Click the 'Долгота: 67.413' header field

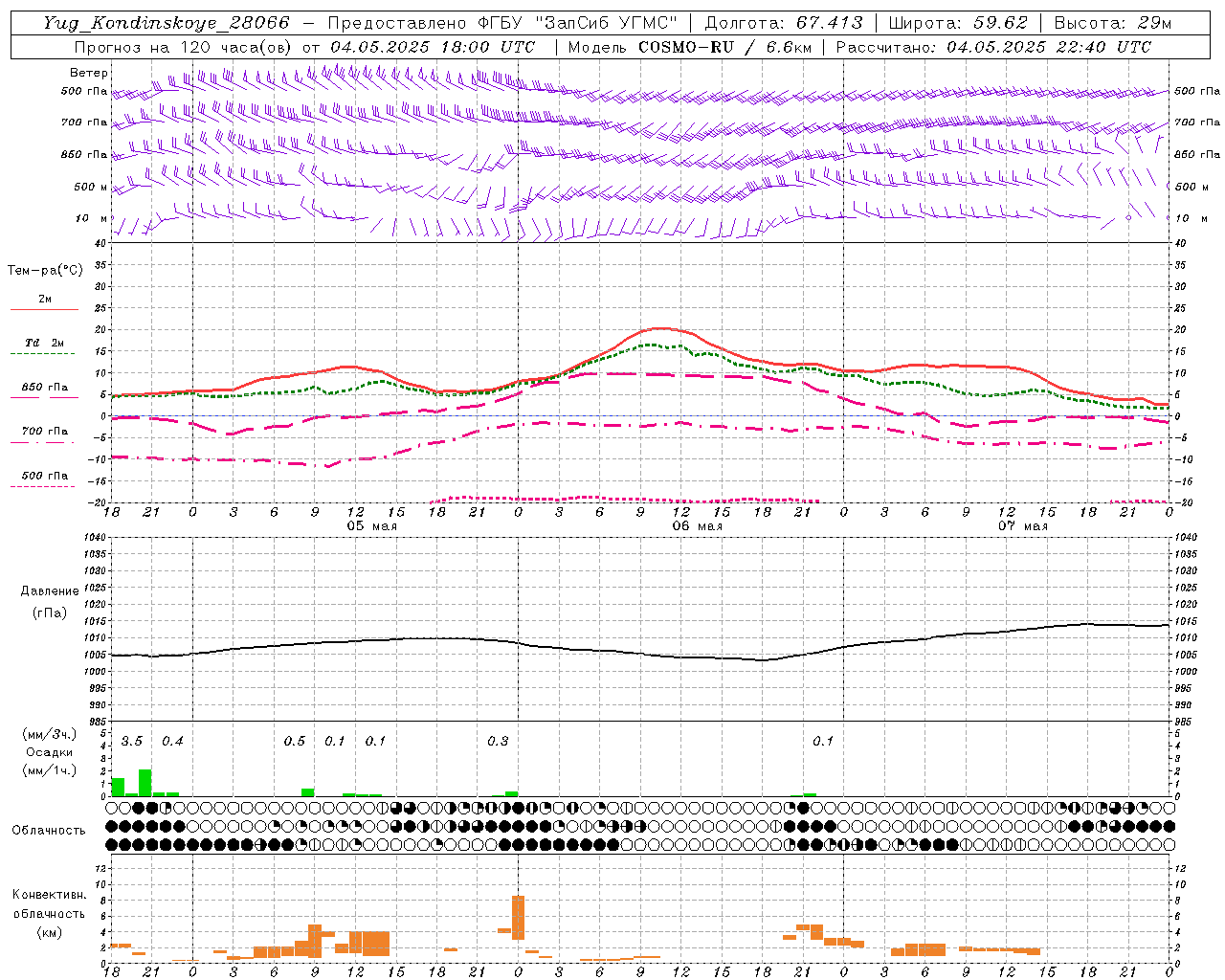[x=784, y=23]
